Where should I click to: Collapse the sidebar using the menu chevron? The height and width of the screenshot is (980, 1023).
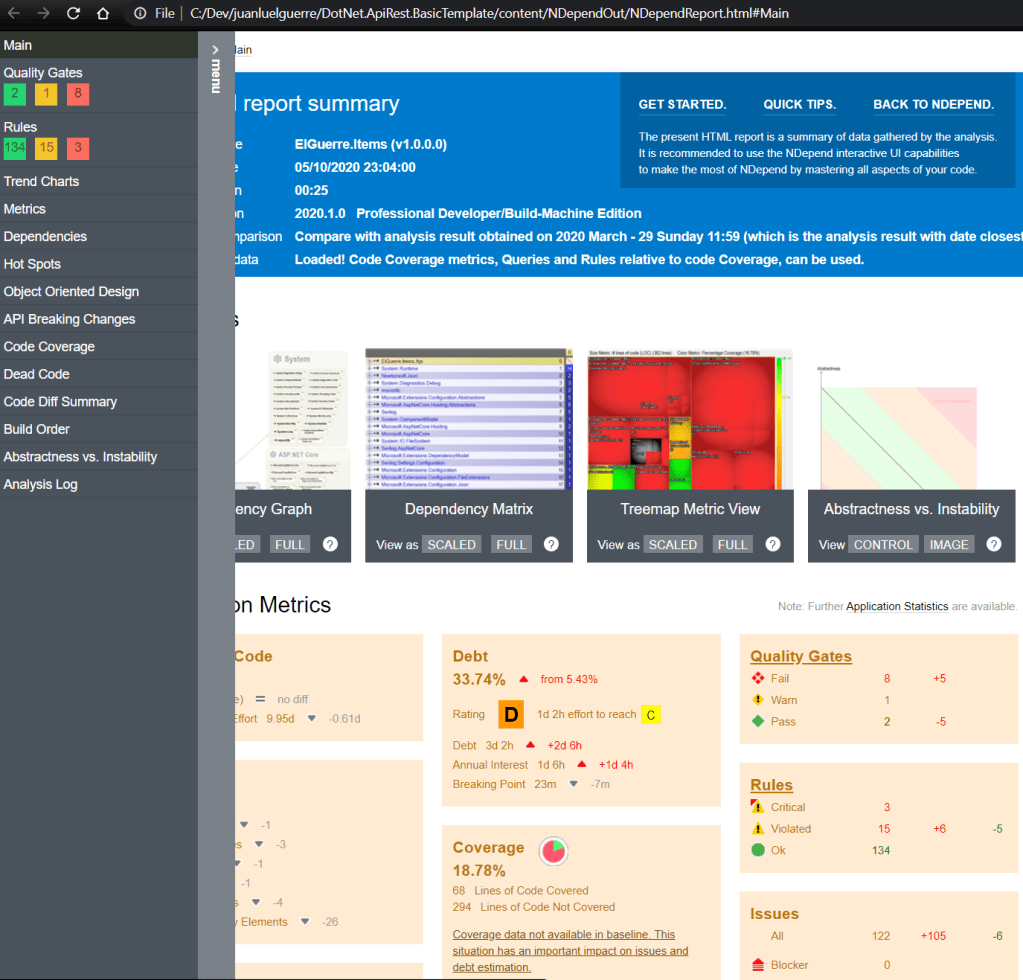point(215,49)
